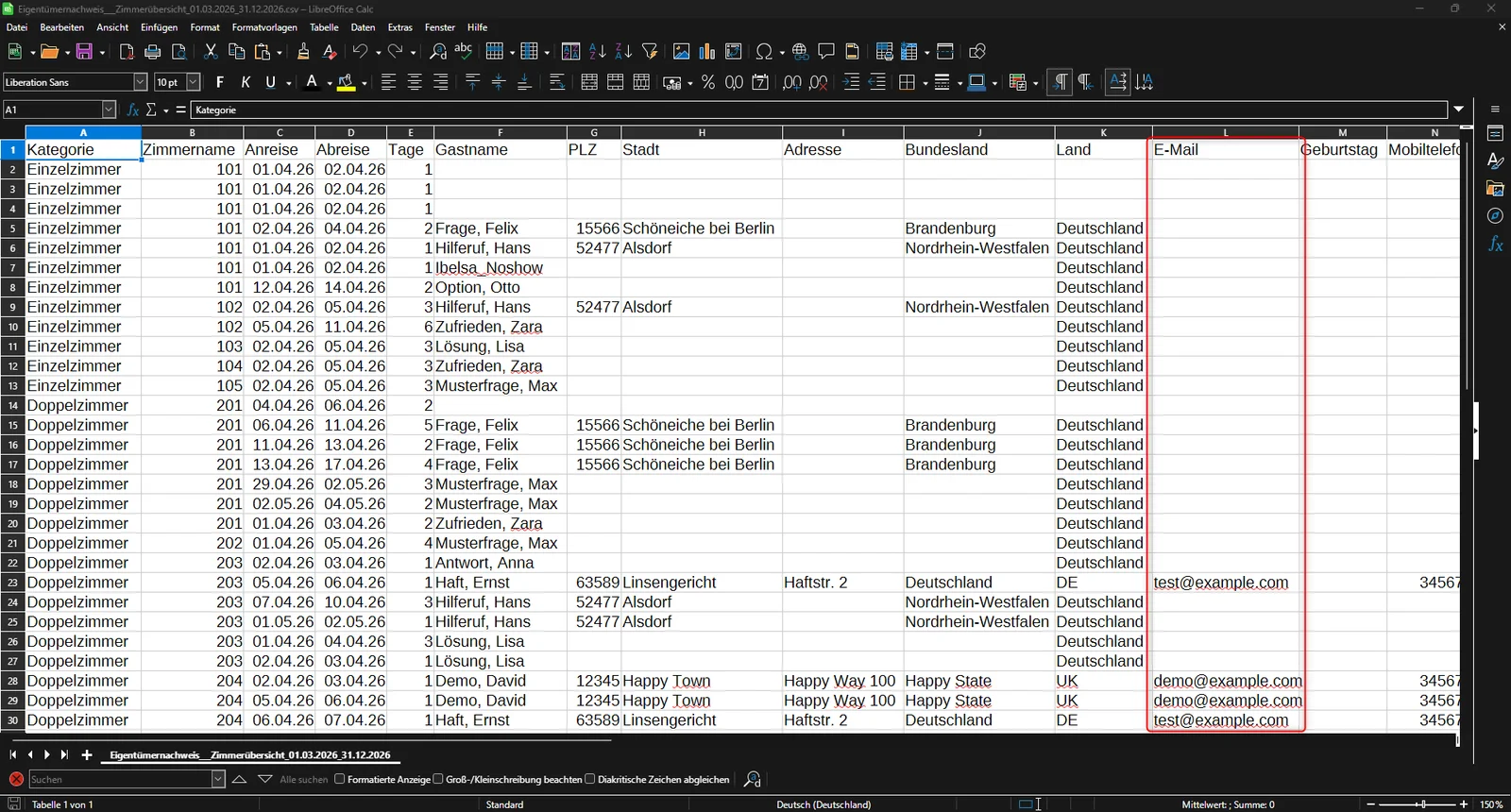Open the Formatvorlagen menu
Screen dimensions: 1511x812
tap(264, 27)
